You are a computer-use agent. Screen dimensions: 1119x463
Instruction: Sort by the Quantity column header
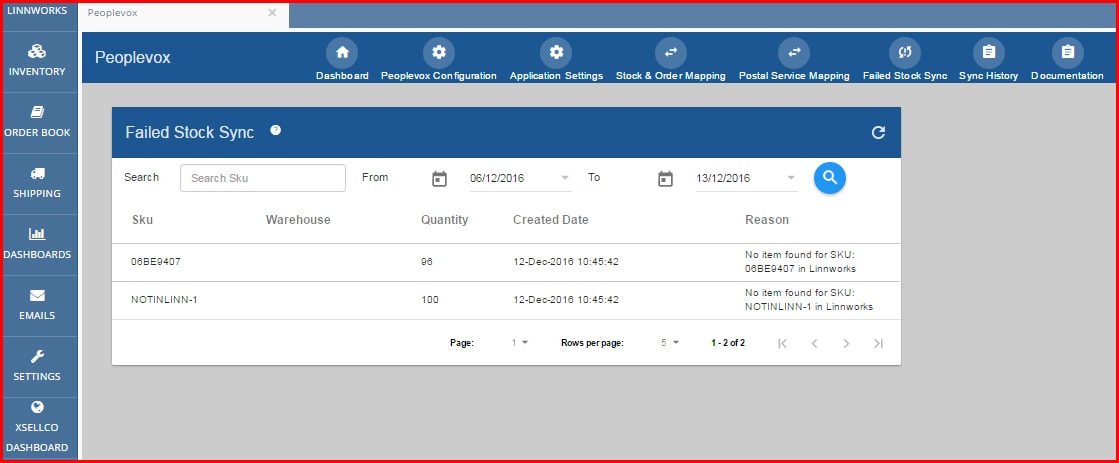[x=445, y=220]
